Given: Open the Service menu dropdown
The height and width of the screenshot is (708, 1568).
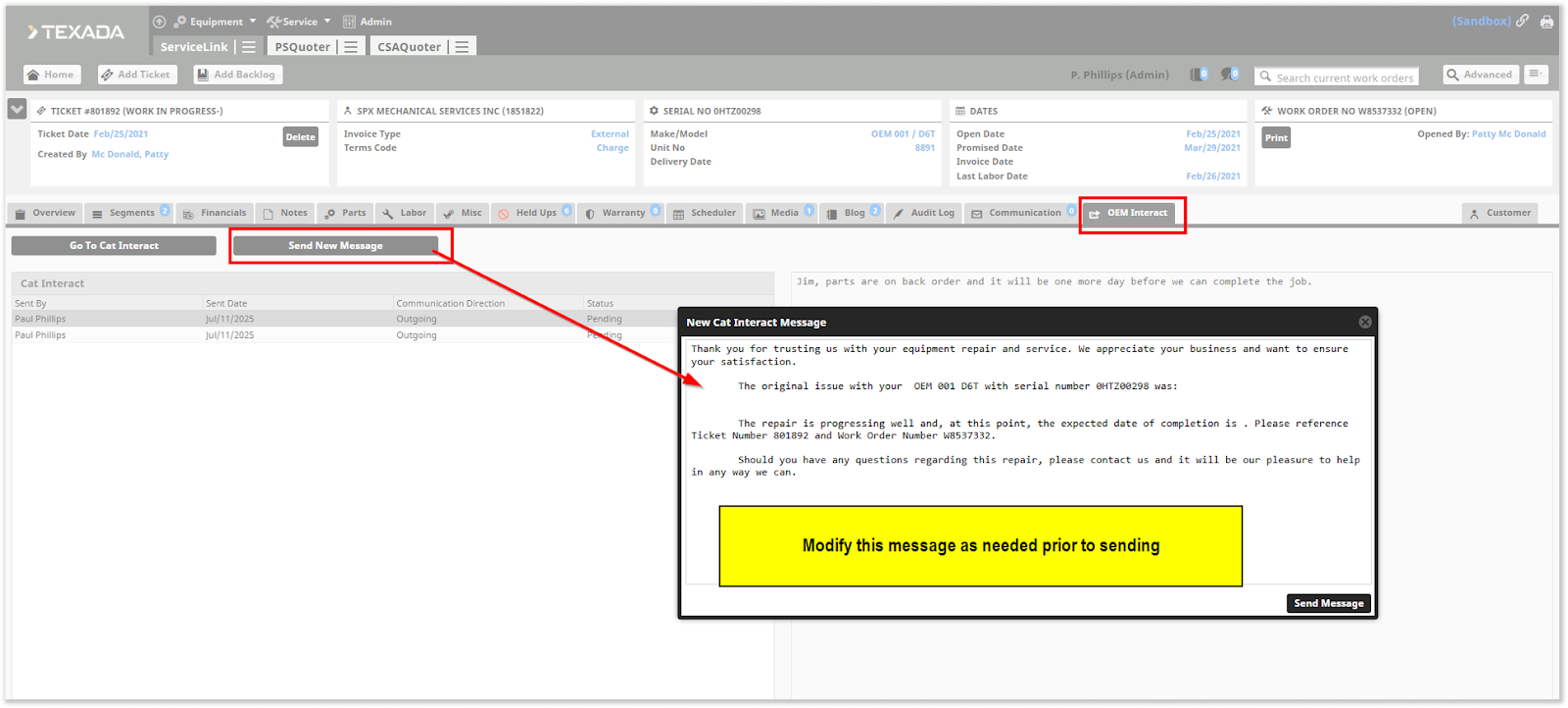Looking at the screenshot, I should click(x=299, y=22).
